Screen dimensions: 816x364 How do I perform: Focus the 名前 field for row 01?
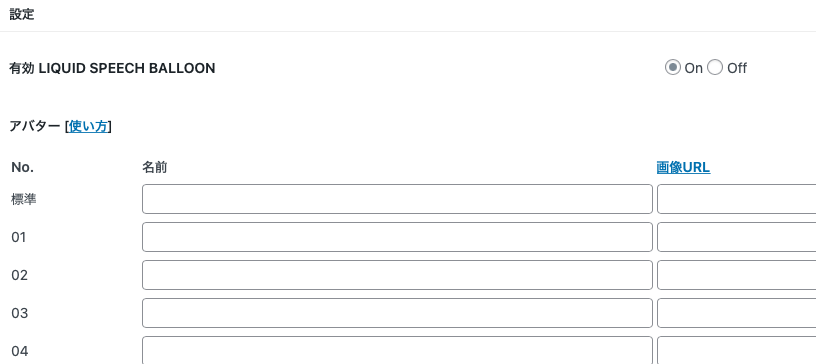(x=397, y=237)
